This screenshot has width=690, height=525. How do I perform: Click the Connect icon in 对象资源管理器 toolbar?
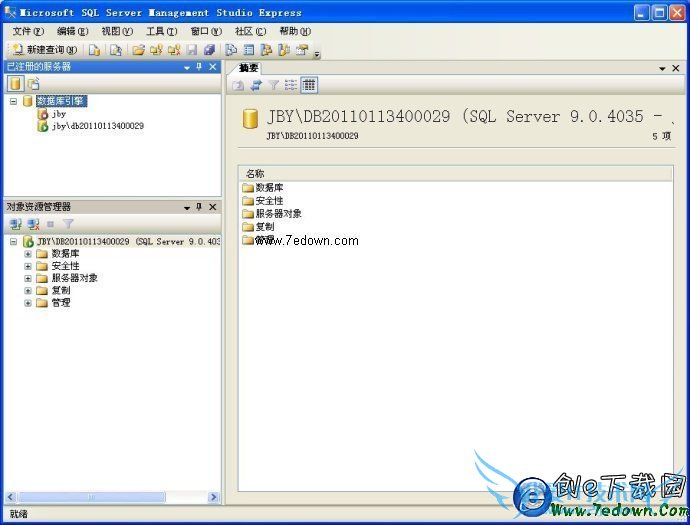tap(15, 224)
